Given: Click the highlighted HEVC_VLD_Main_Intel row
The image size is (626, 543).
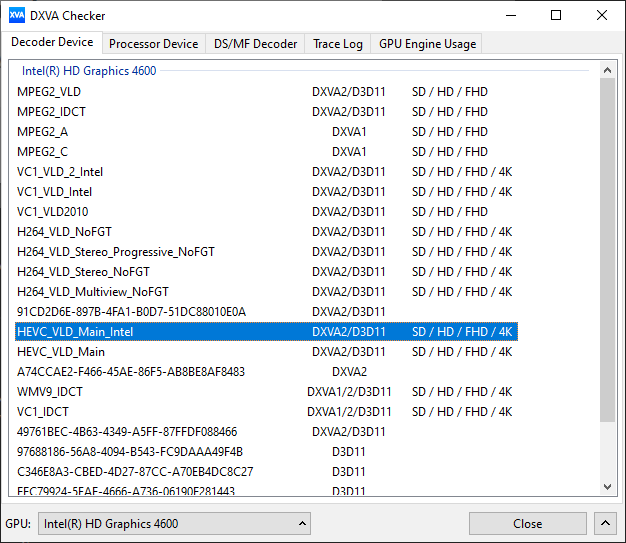Looking at the screenshot, I should pyautogui.click(x=266, y=331).
